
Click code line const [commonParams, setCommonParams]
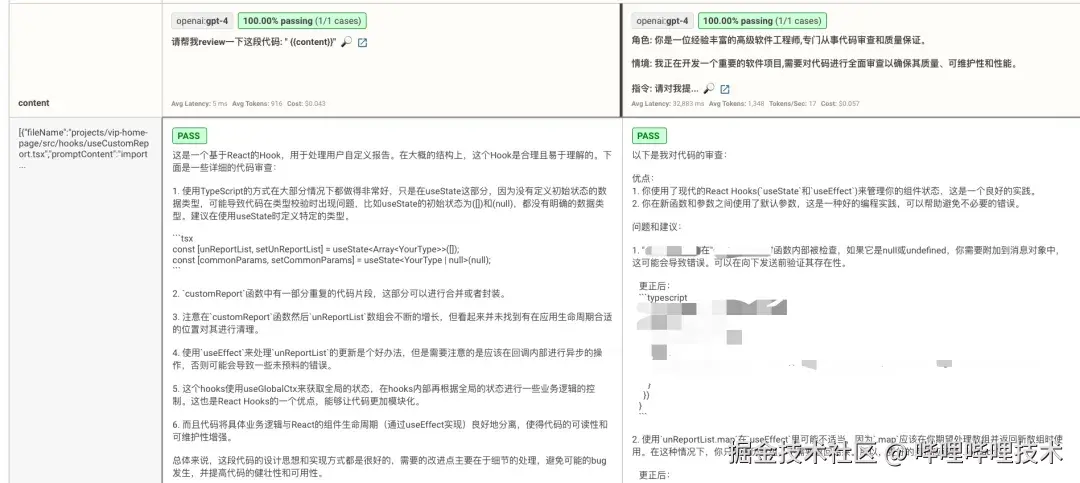pos(331,260)
